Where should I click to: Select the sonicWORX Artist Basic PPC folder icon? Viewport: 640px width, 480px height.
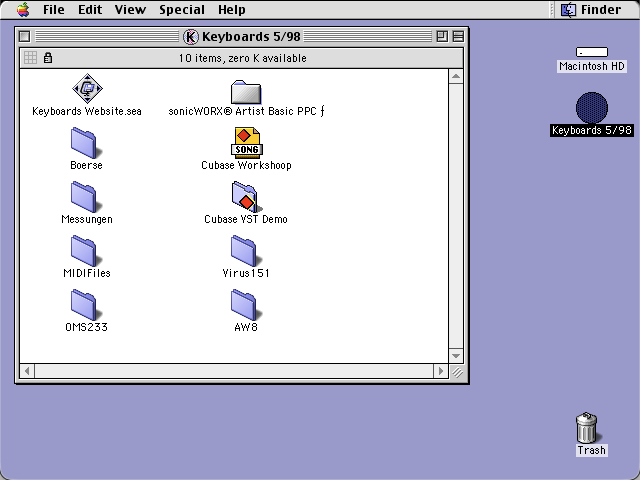246,92
